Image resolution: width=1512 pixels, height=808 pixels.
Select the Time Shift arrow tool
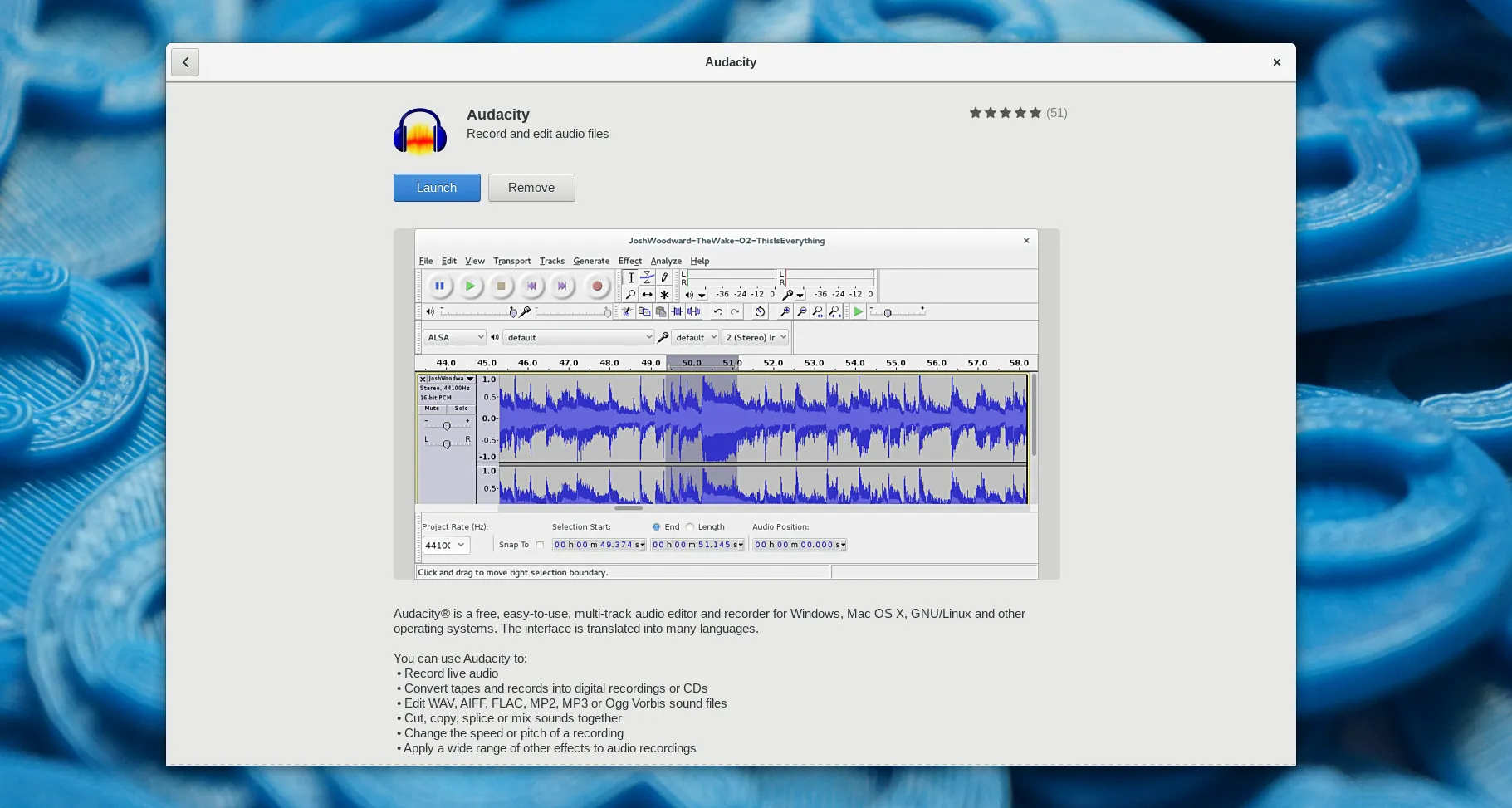click(648, 295)
